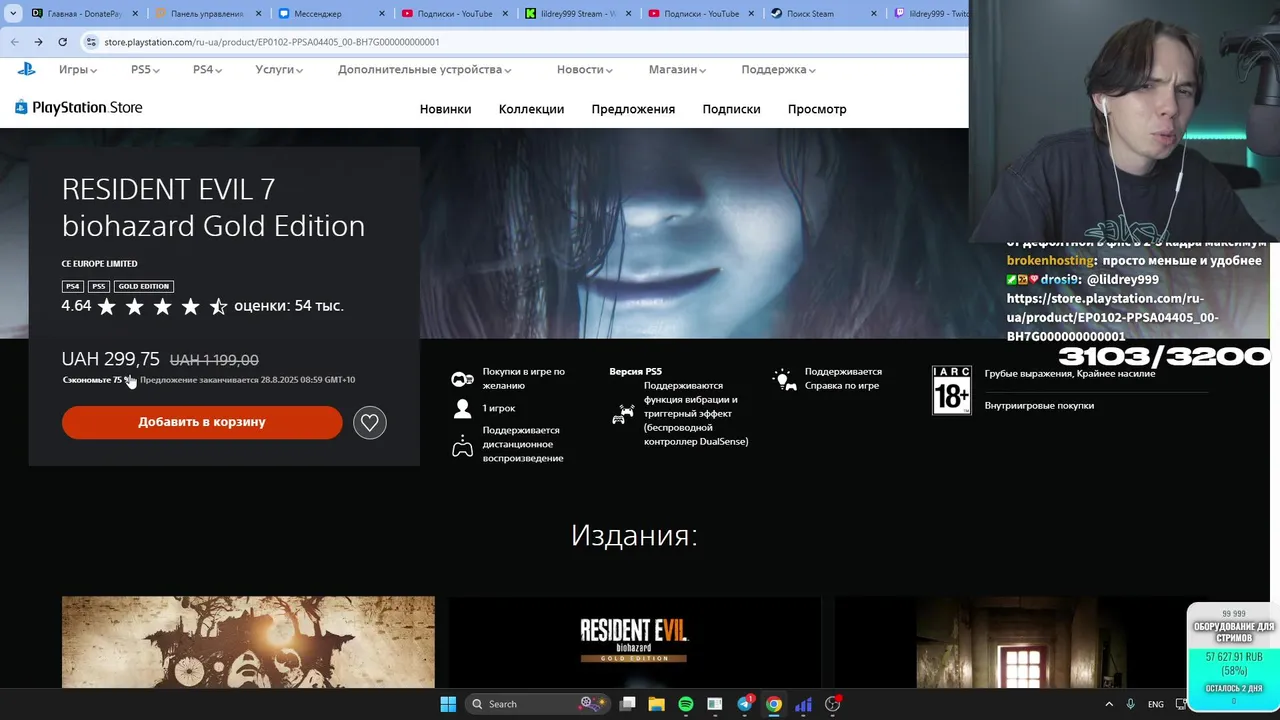This screenshot has width=1280, height=720.
Task: Click the GOLD EDITION tag
Action: pyautogui.click(x=143, y=286)
